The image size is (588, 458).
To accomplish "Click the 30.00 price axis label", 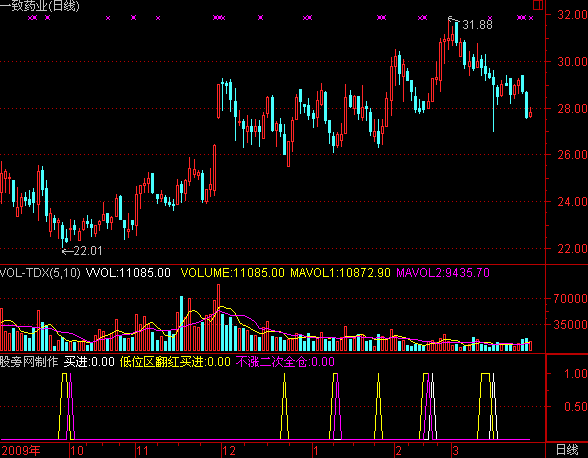I will coord(572,62).
